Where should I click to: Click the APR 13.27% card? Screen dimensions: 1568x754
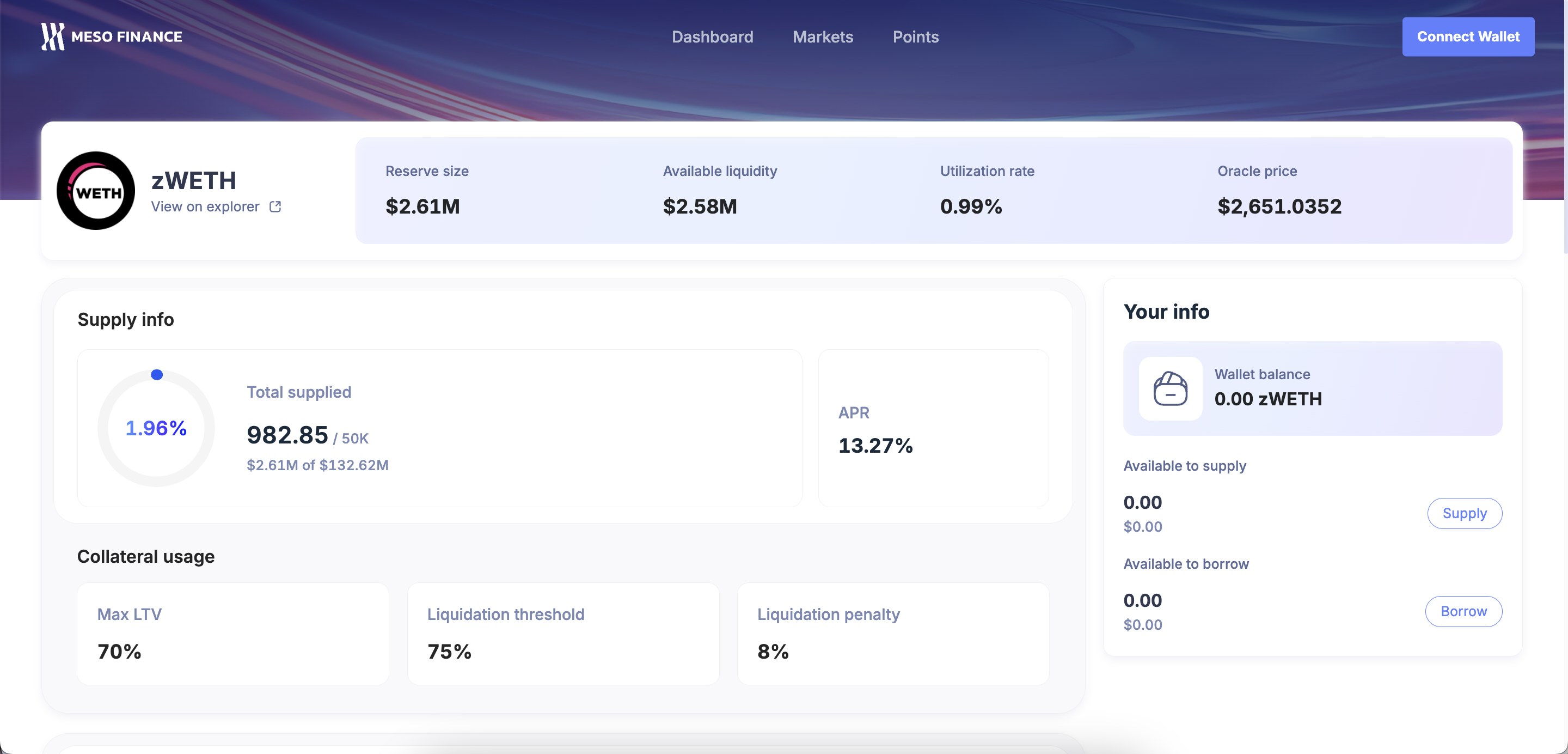pyautogui.click(x=933, y=428)
